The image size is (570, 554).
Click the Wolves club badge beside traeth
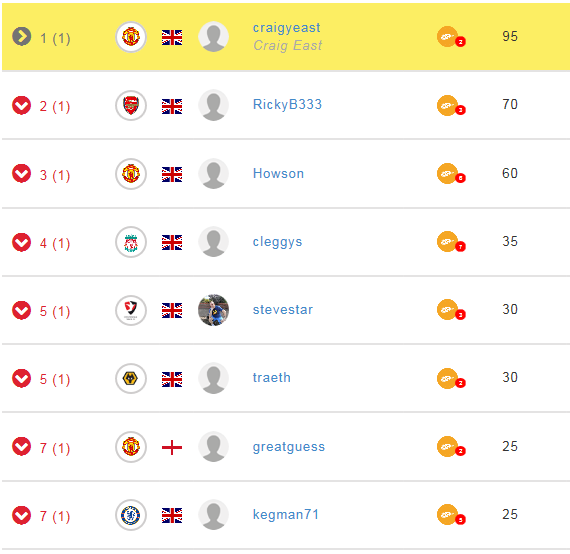(x=131, y=378)
